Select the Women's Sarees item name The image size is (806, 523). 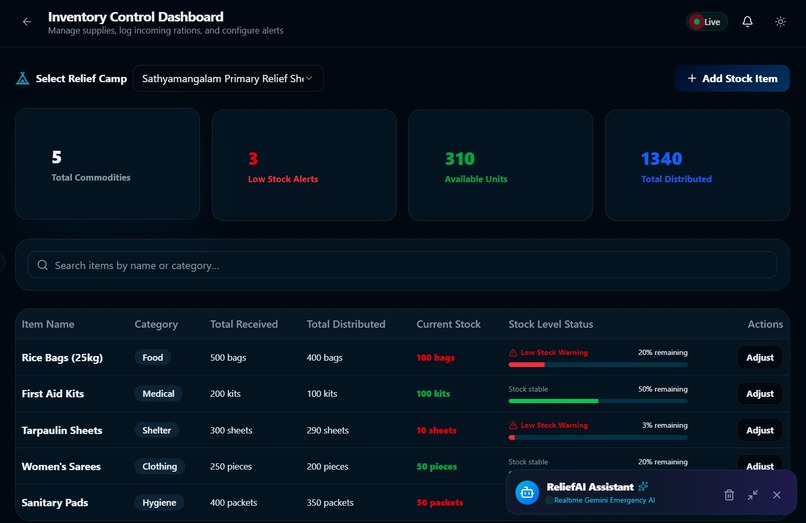61,466
